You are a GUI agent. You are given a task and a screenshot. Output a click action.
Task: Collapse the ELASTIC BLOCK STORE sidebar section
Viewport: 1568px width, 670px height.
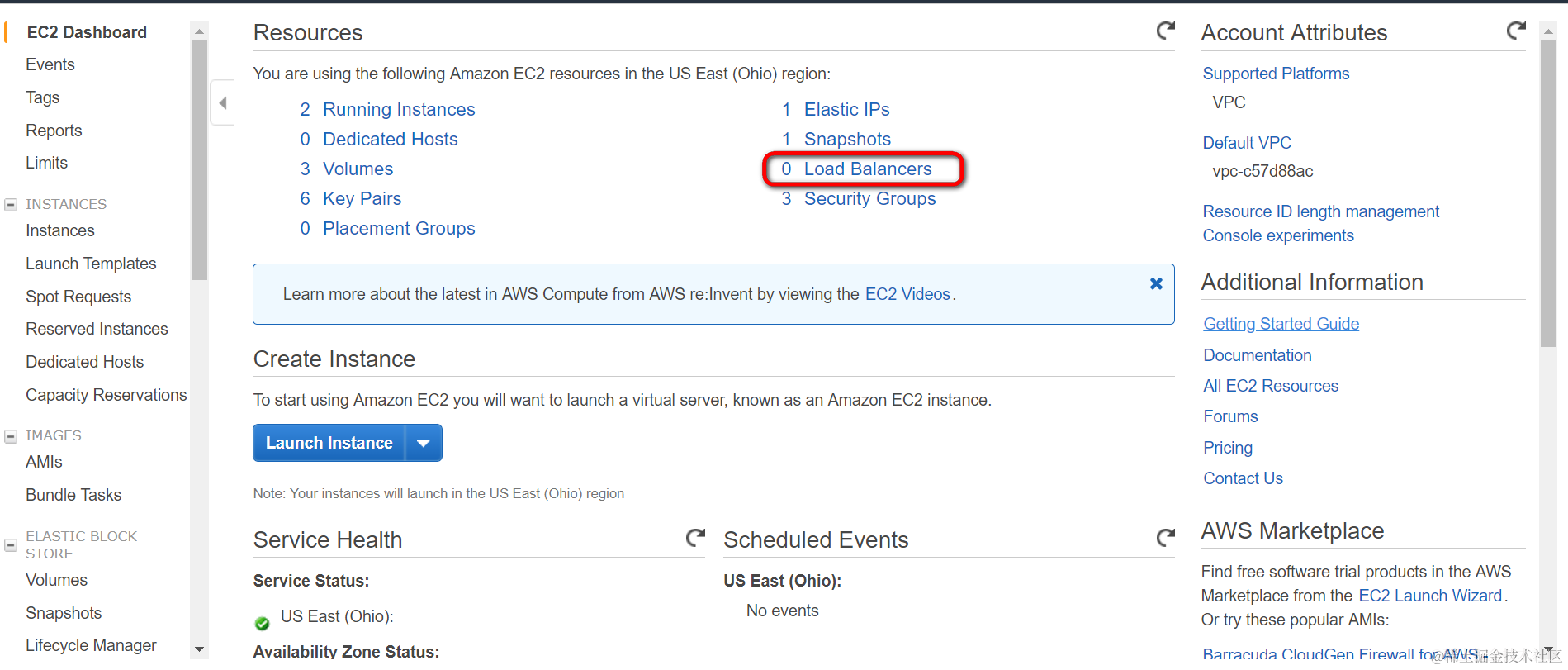11,545
